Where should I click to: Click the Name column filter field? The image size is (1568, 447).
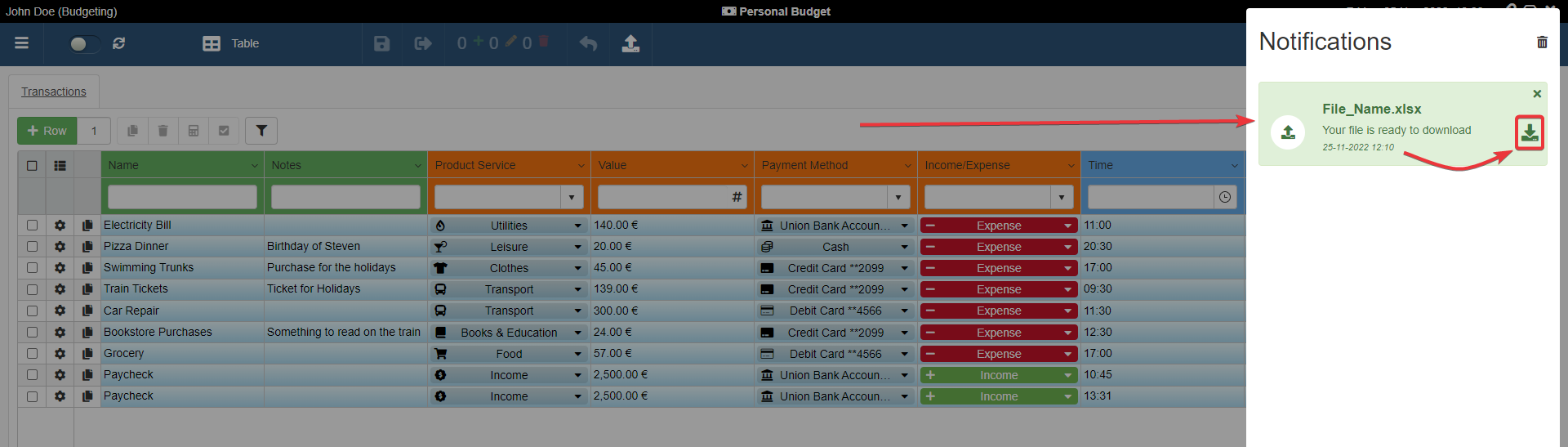(182, 197)
